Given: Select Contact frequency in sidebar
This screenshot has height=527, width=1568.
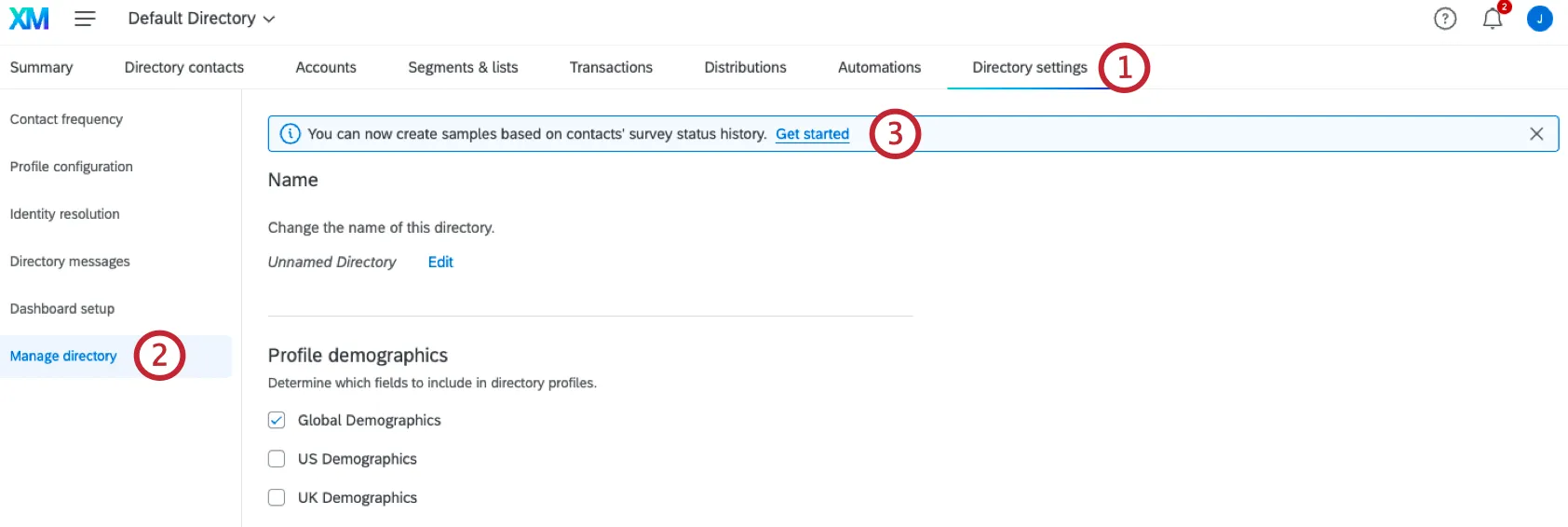Looking at the screenshot, I should 66,119.
